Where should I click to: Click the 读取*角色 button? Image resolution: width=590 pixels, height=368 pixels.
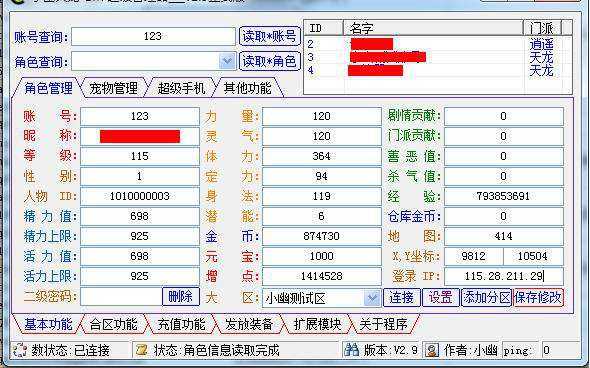pos(270,61)
